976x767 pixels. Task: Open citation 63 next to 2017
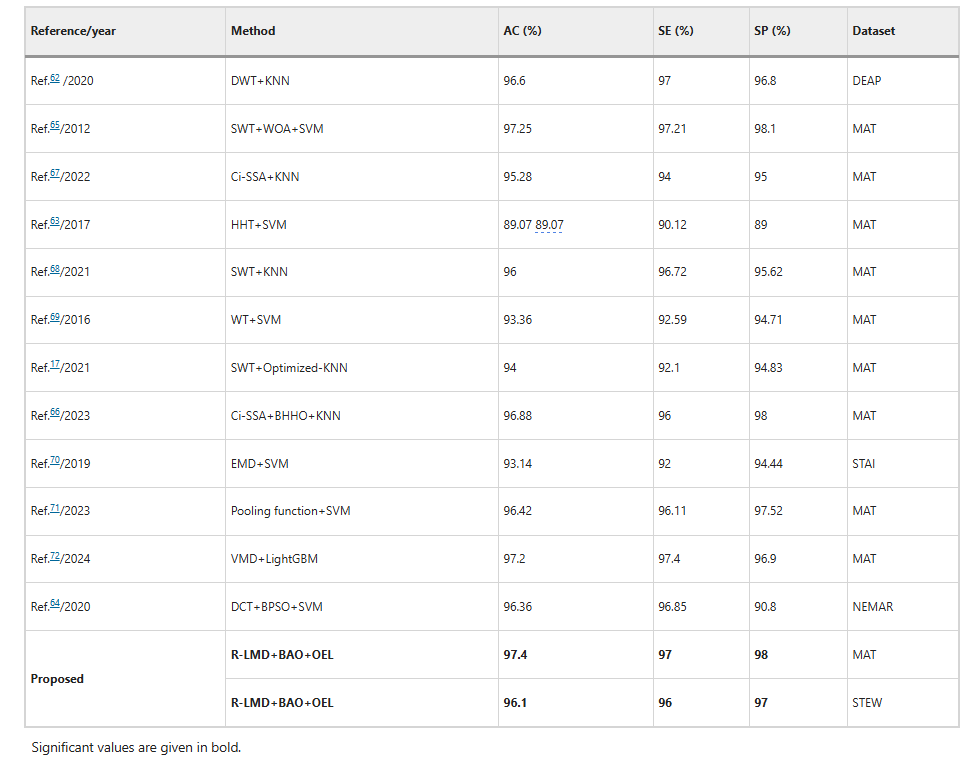(55, 222)
